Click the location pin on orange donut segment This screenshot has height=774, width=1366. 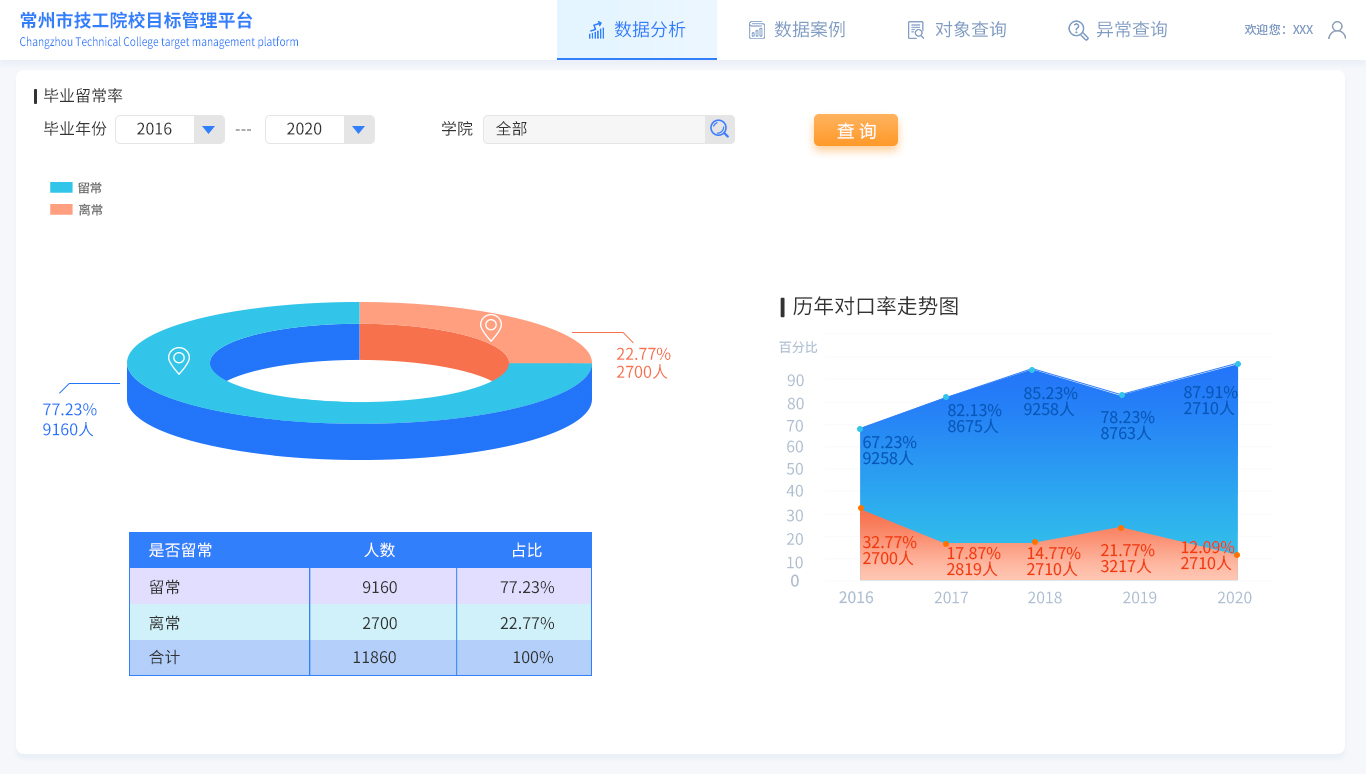(491, 327)
